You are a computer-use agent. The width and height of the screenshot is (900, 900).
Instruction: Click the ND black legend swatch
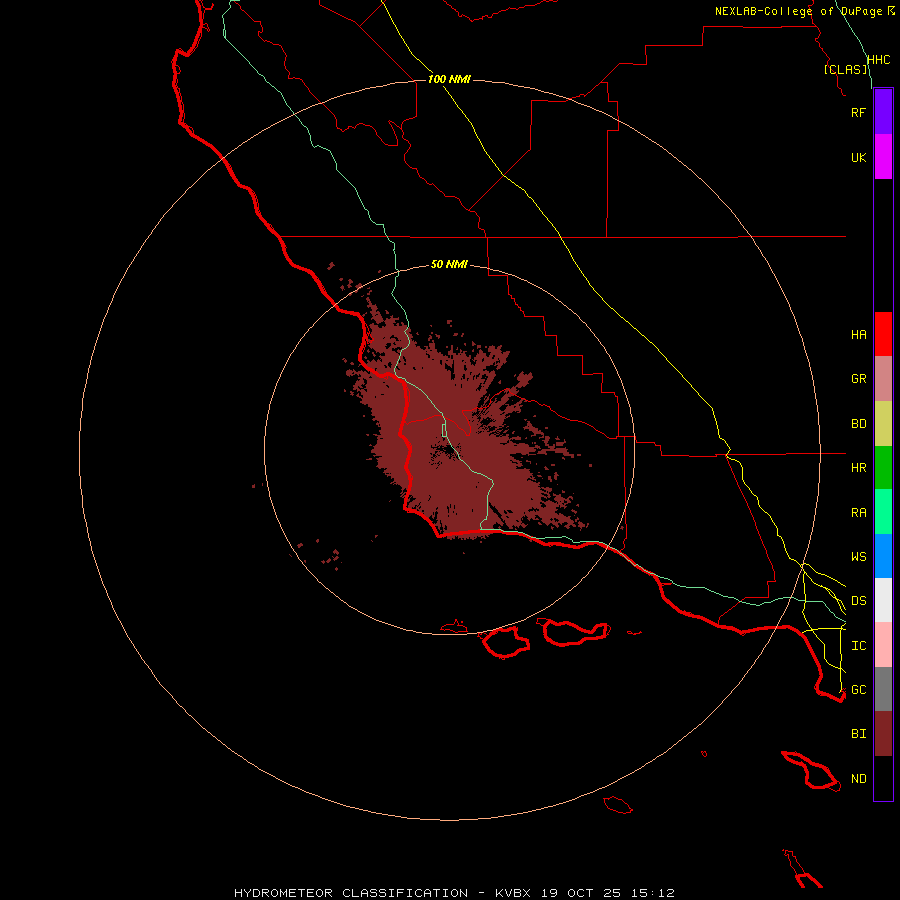pyautogui.click(x=883, y=778)
